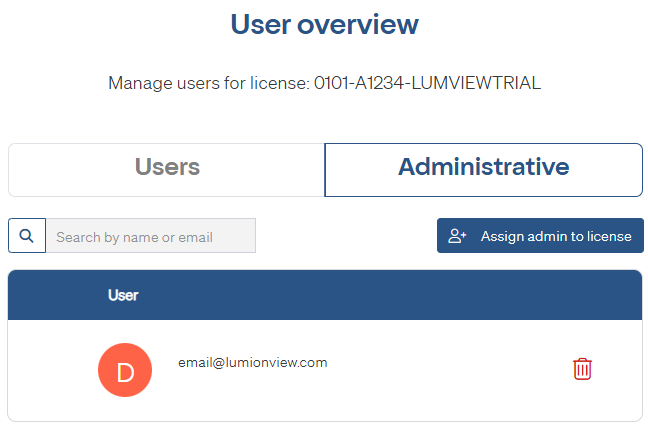Click the magnifying glass search icon

click(x=27, y=236)
